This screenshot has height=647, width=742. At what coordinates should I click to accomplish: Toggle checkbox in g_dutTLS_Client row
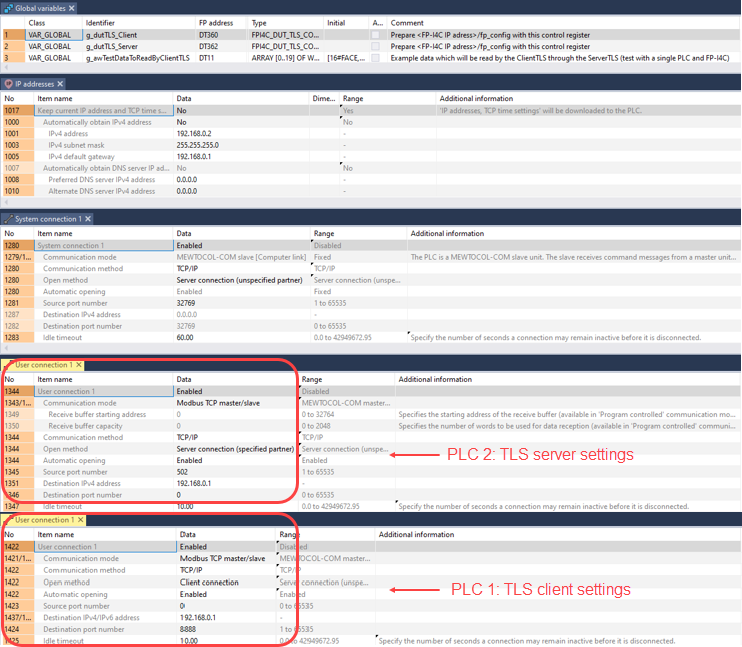(375, 35)
